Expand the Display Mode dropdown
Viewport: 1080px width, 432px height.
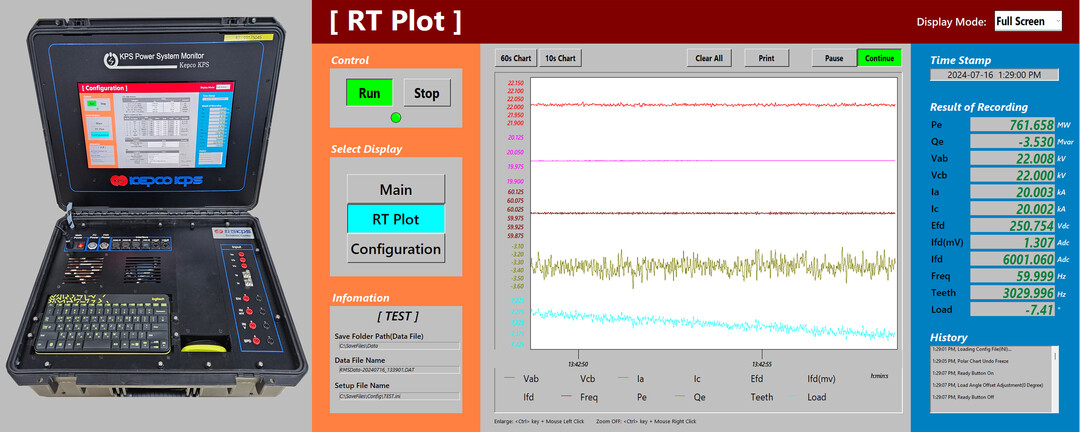1028,21
